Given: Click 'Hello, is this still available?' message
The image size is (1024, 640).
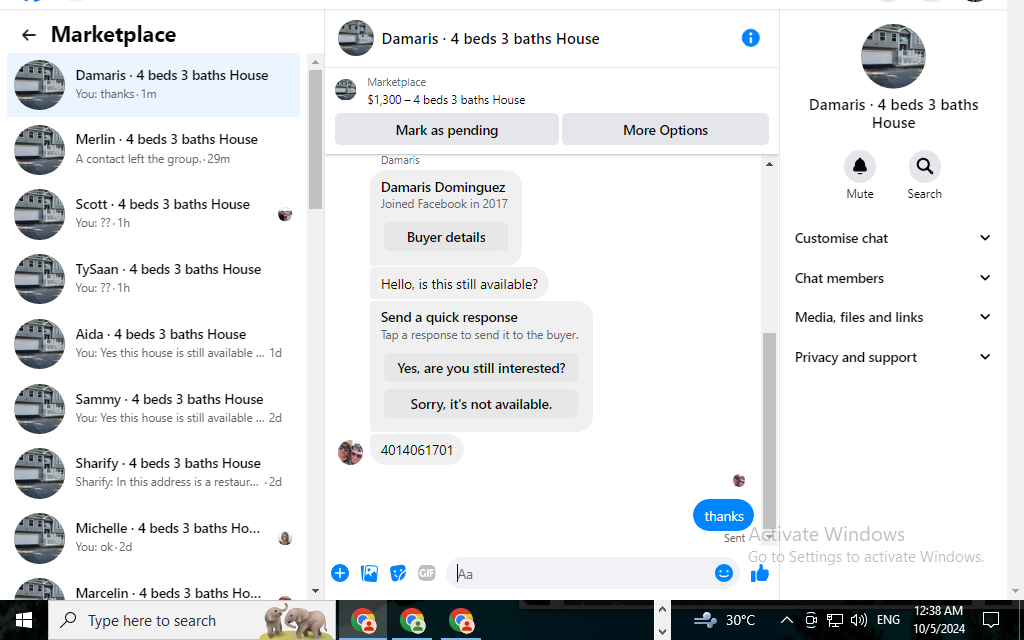Looking at the screenshot, I should pyautogui.click(x=459, y=284).
